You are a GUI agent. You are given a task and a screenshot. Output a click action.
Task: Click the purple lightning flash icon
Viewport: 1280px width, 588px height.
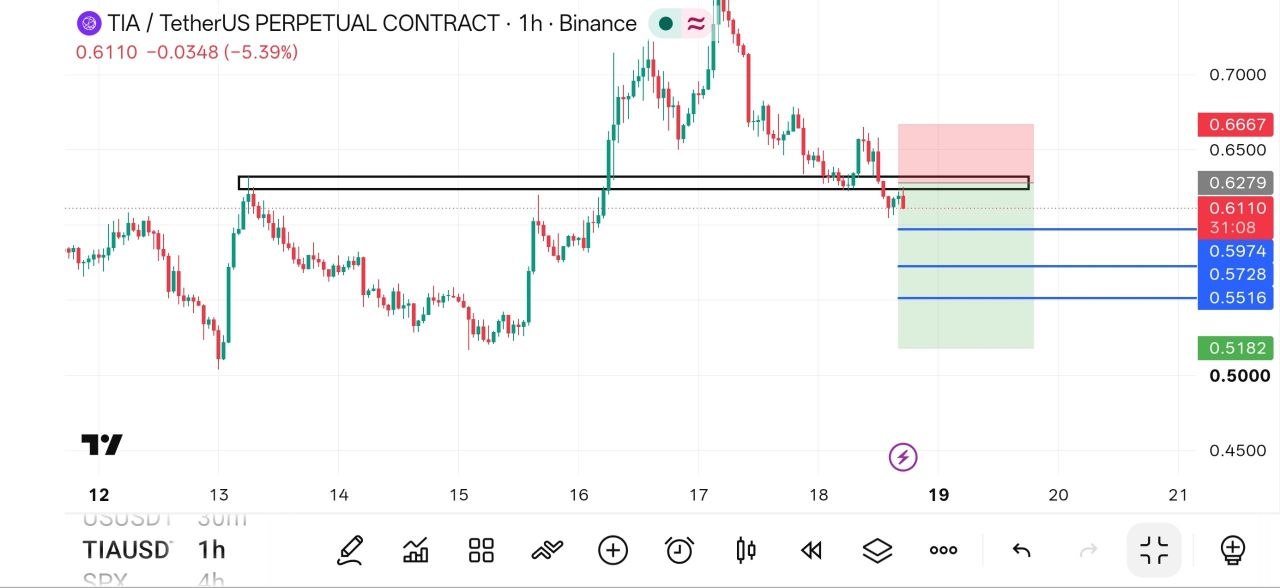click(903, 458)
